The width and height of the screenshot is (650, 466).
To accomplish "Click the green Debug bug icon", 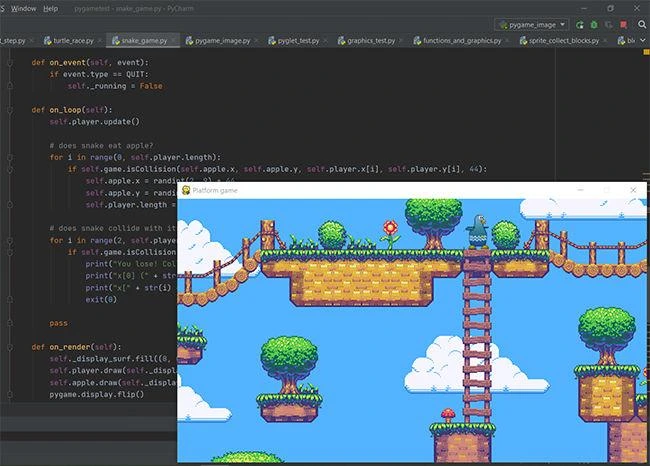I will [594, 25].
